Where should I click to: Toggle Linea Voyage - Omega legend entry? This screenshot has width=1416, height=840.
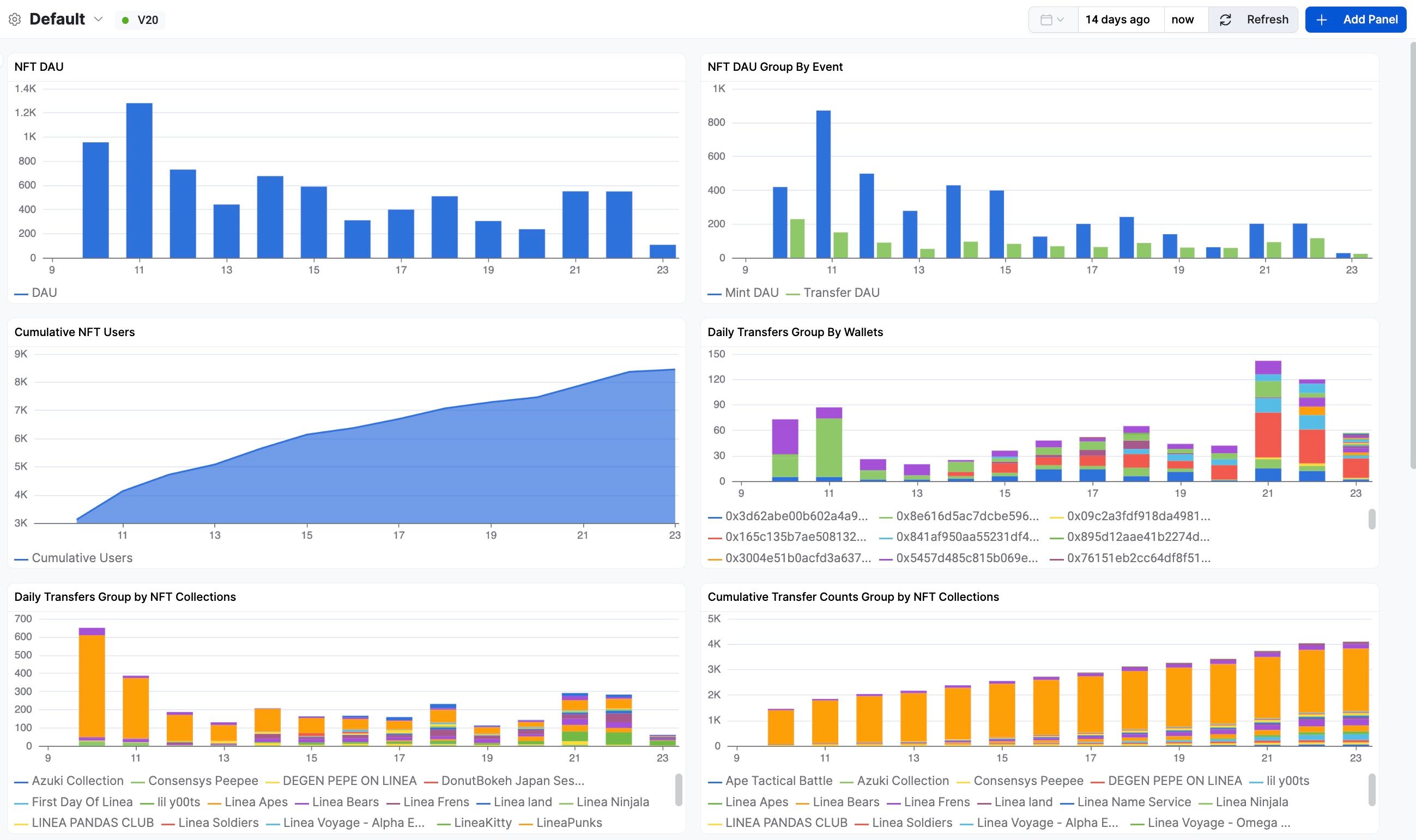click(x=1211, y=823)
